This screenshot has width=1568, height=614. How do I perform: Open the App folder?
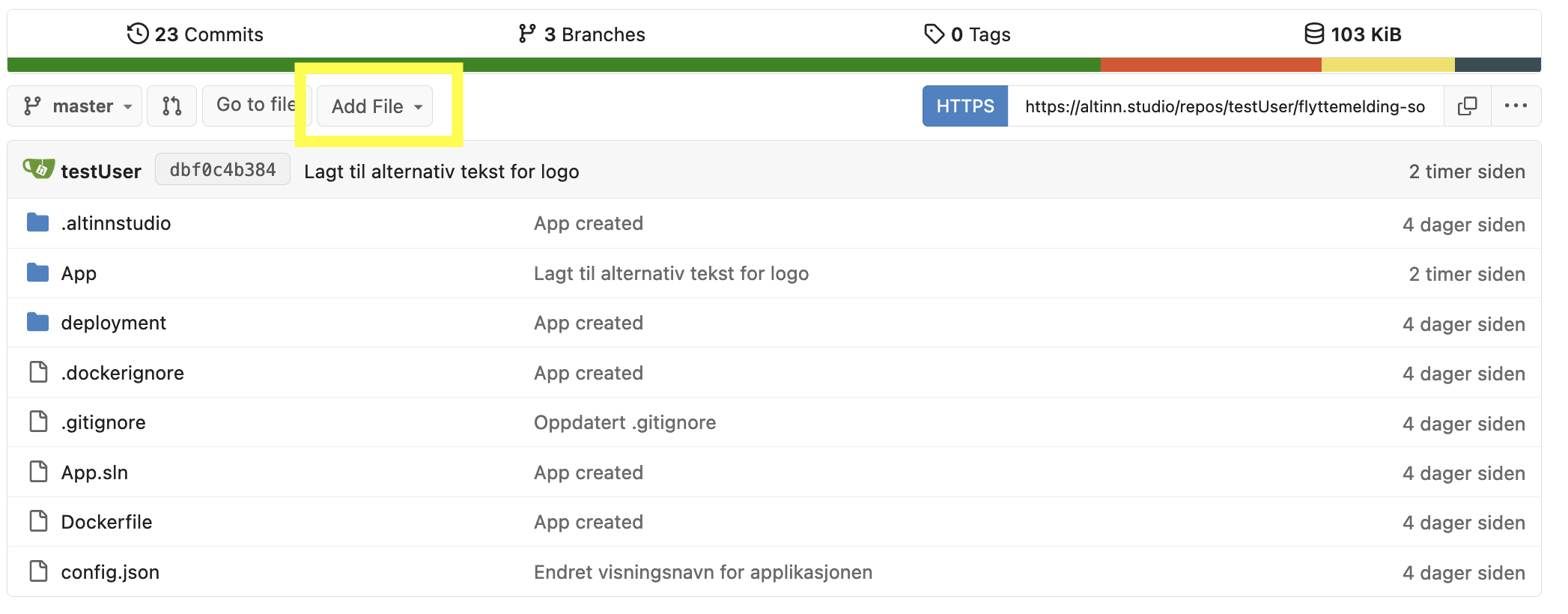coord(79,273)
